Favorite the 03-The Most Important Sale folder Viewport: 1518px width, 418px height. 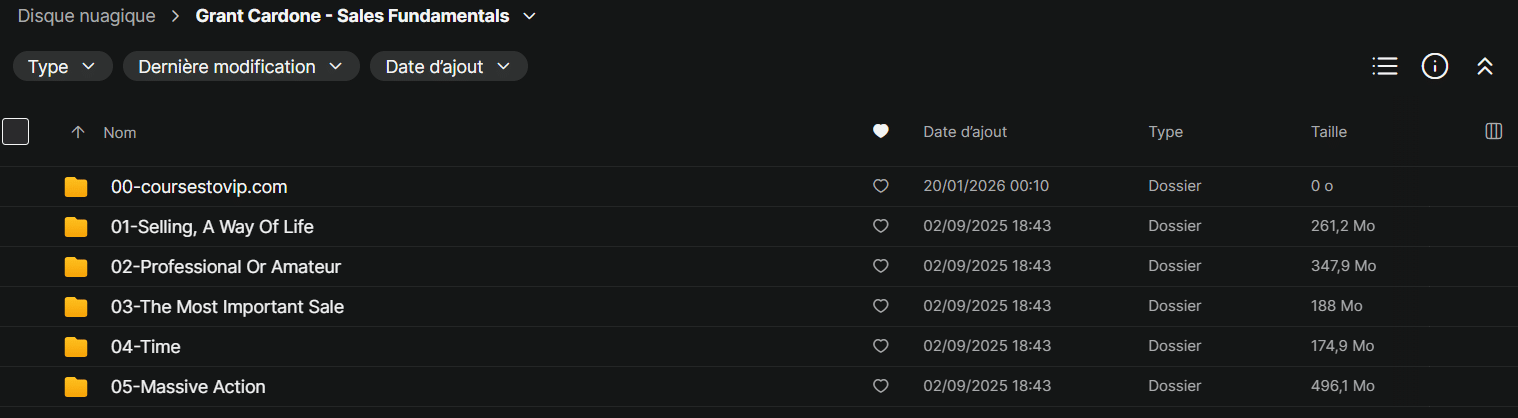(881, 306)
